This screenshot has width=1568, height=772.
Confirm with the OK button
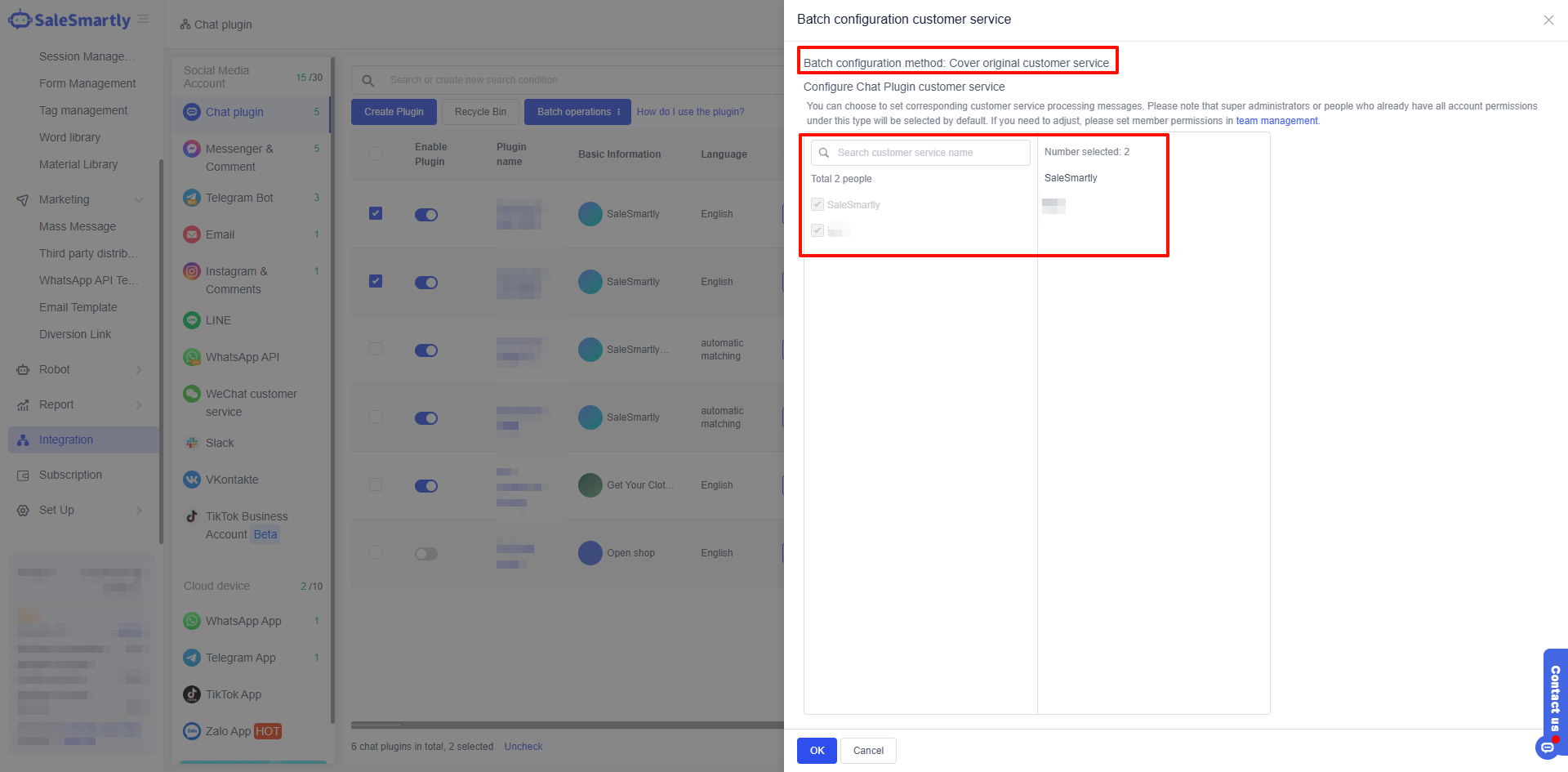[817, 751]
